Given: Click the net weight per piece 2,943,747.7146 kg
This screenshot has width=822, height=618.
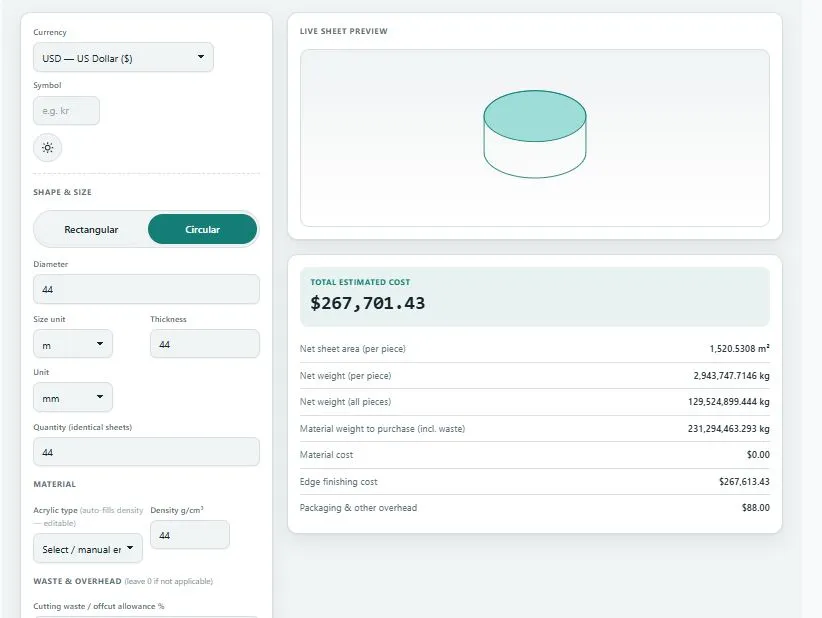Looking at the screenshot, I should (x=731, y=376).
